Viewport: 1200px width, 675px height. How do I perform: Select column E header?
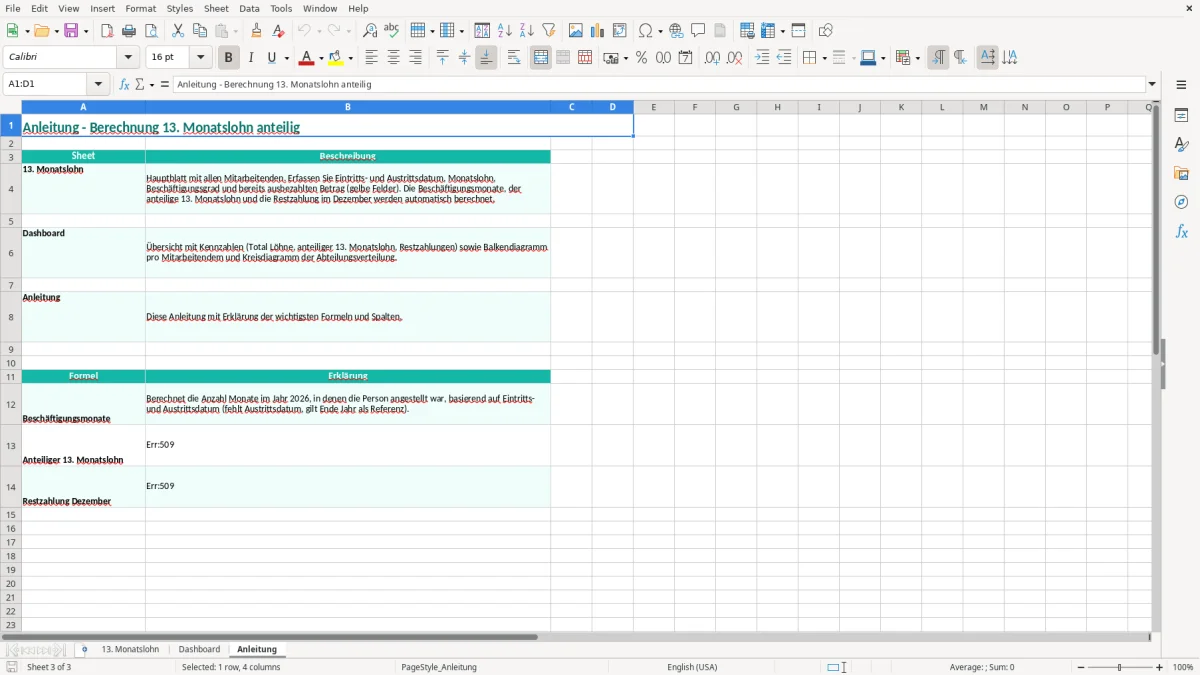click(x=653, y=107)
